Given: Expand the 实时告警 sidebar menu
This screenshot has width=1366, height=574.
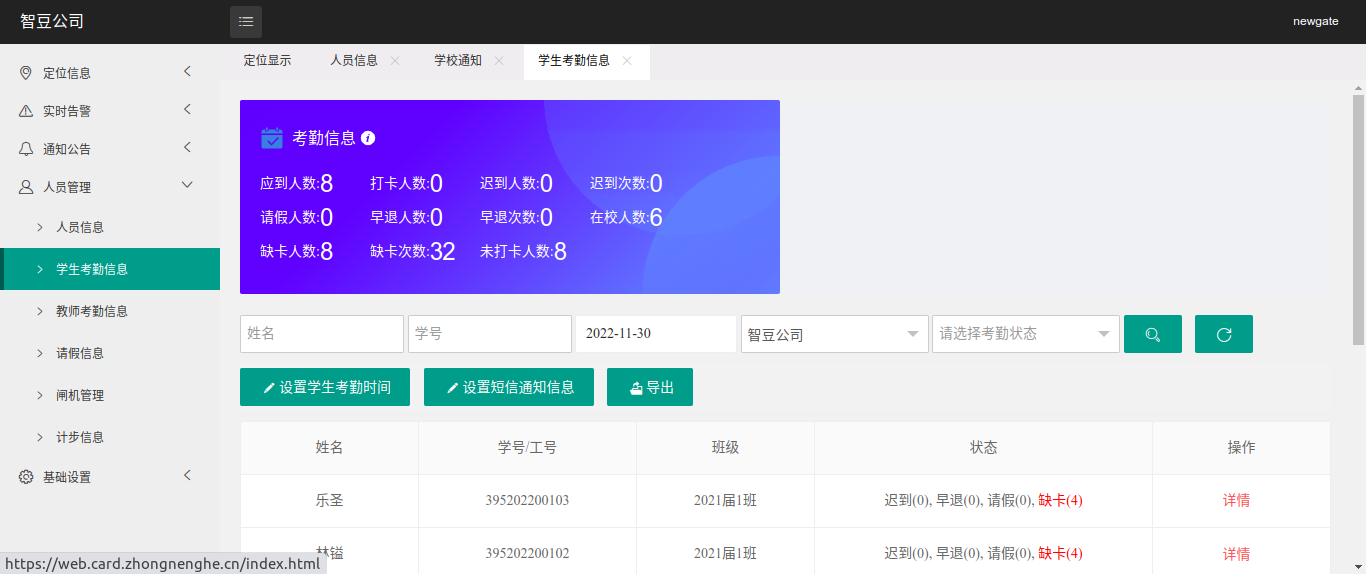Looking at the screenshot, I should (110, 111).
